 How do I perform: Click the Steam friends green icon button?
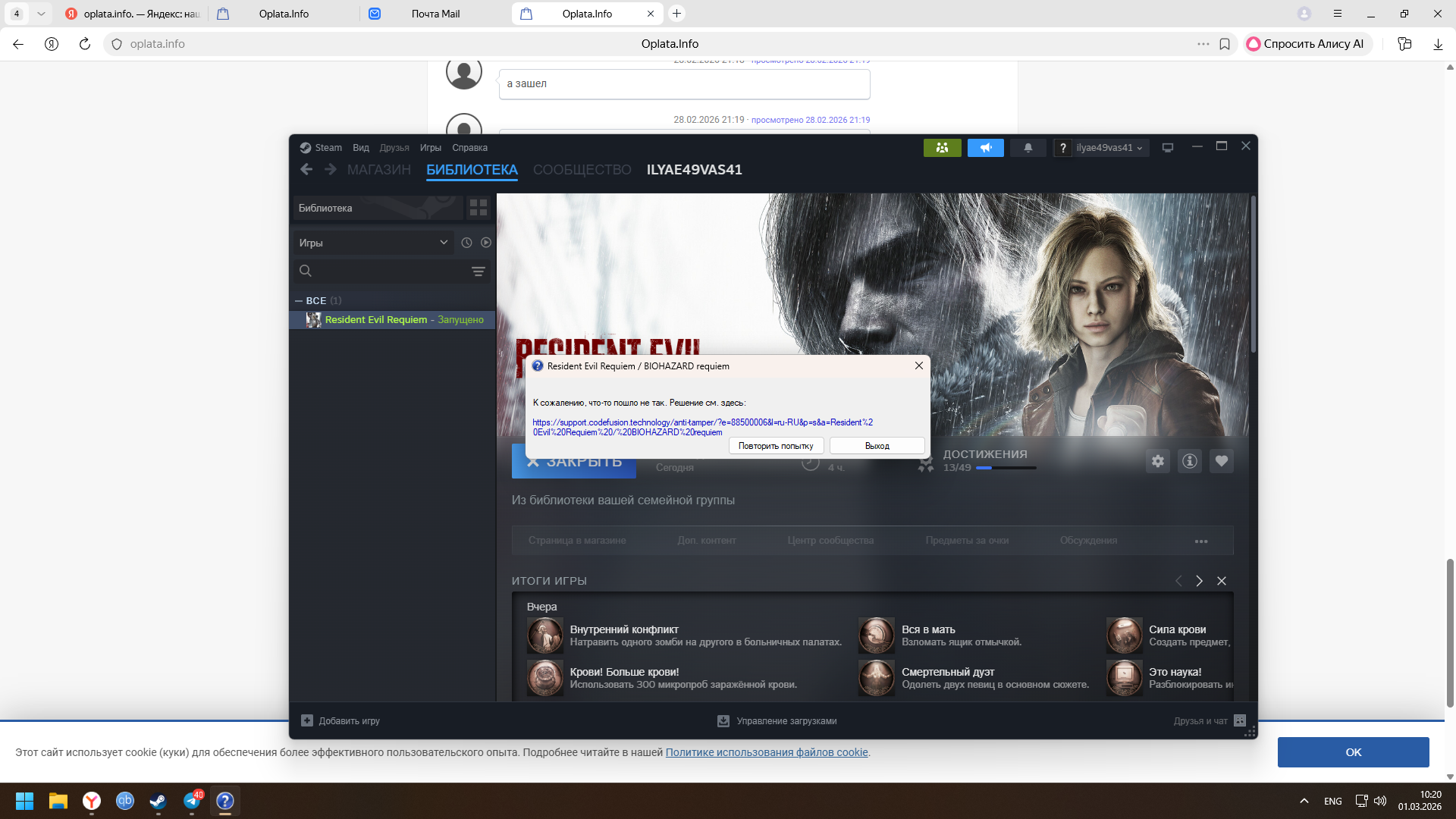pos(942,148)
